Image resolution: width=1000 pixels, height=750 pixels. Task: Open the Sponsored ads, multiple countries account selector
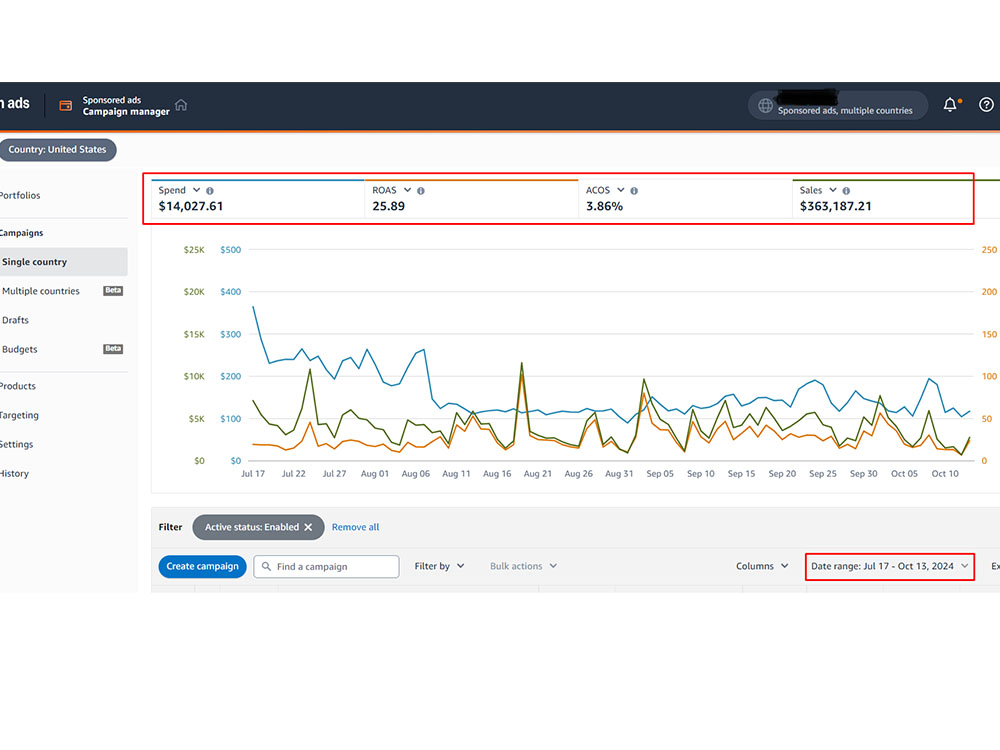(x=837, y=105)
